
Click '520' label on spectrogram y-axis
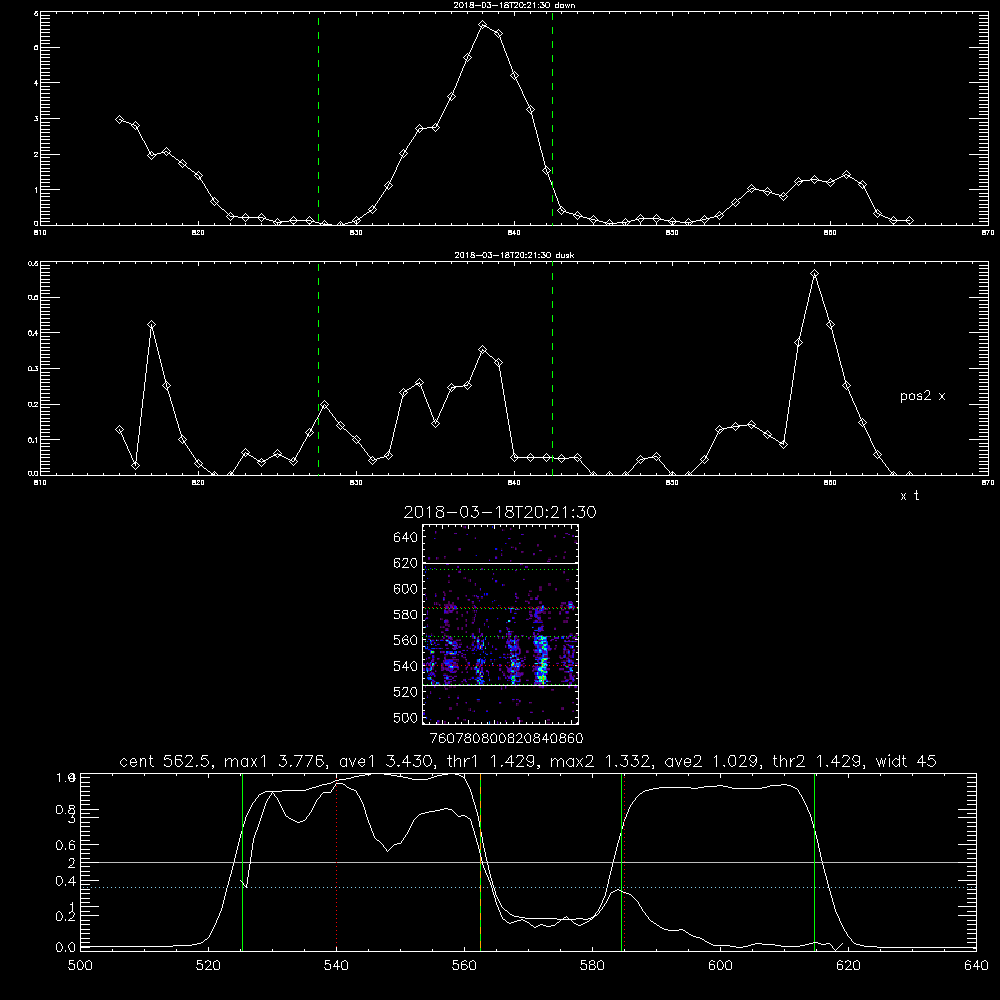(x=406, y=692)
